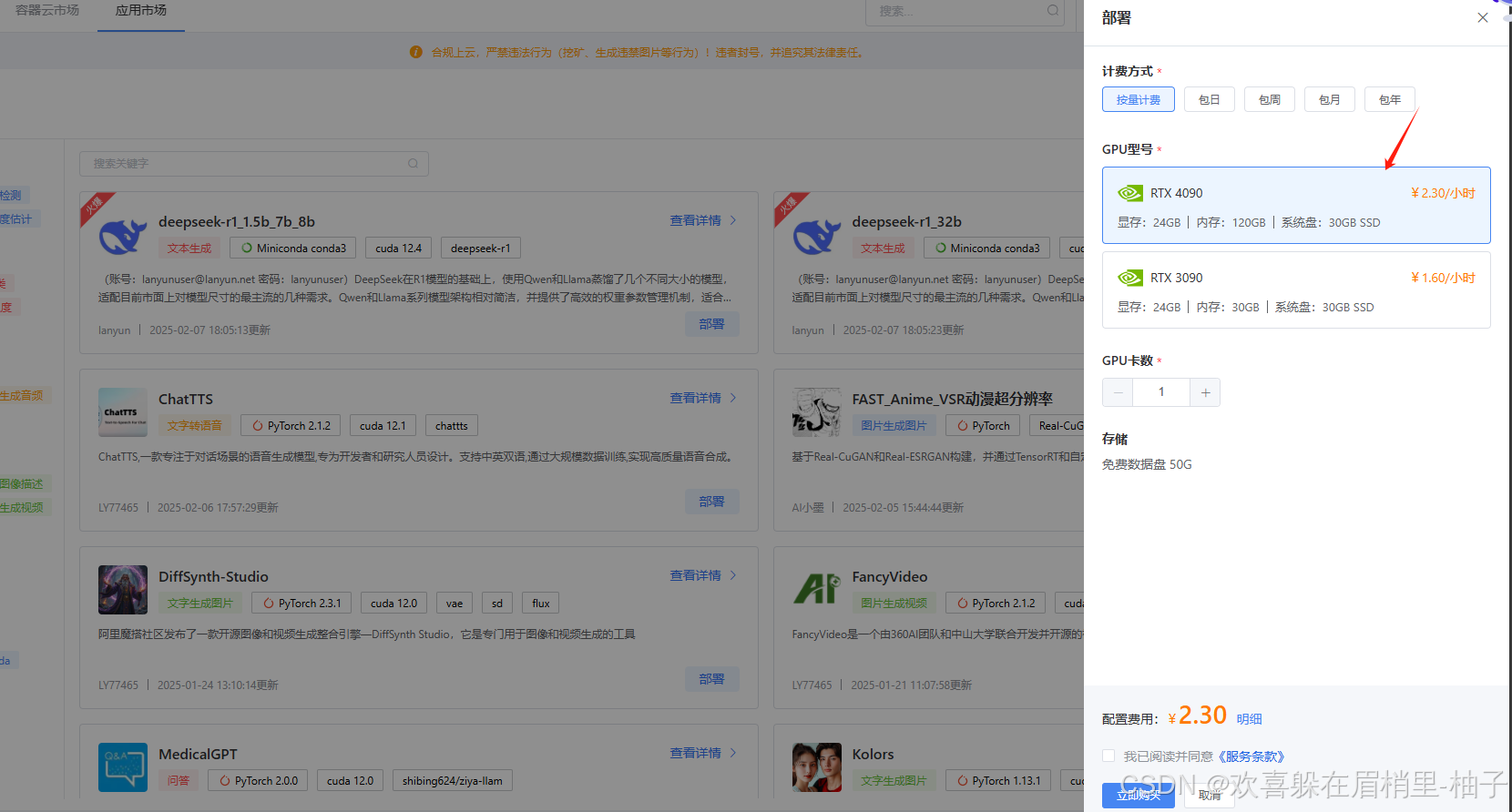
Task: Click the top search magnifier icon
Action: click(1052, 11)
